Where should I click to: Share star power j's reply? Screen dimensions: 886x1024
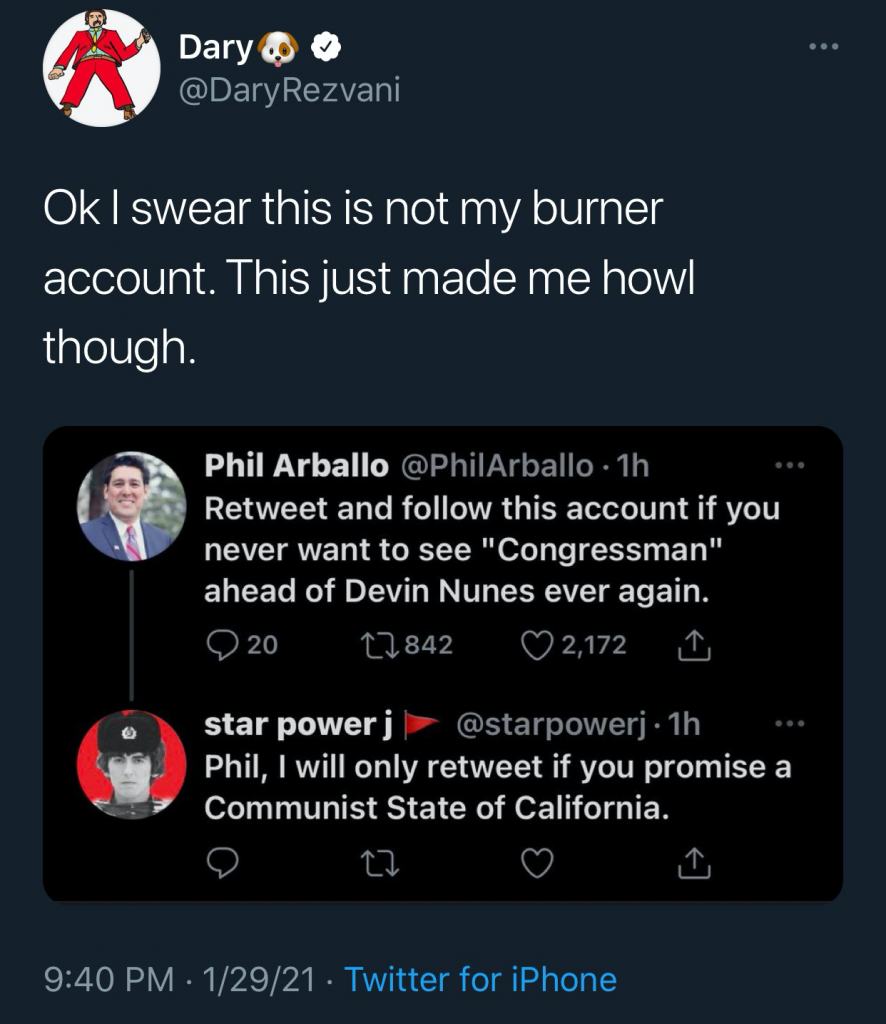[694, 864]
